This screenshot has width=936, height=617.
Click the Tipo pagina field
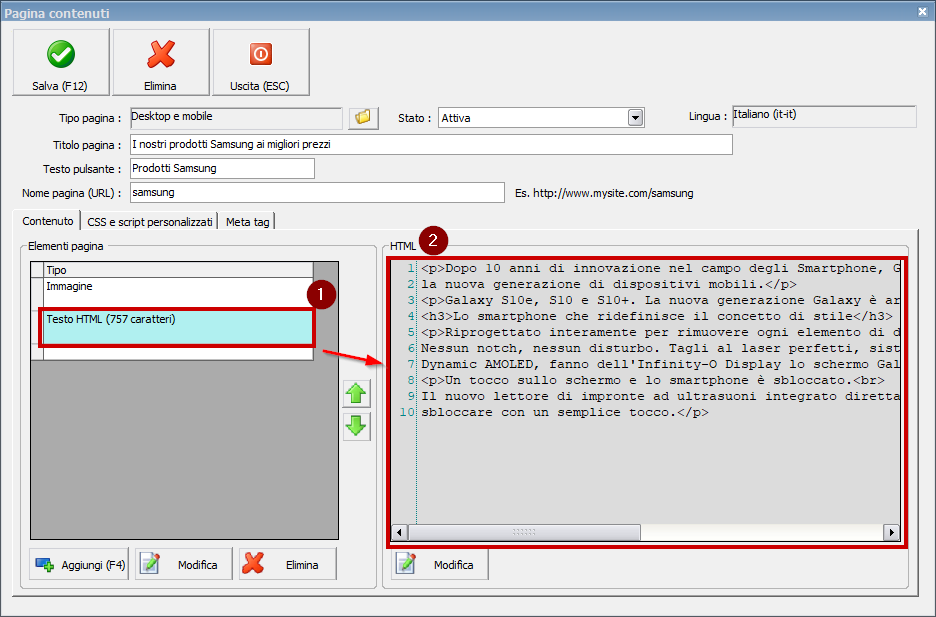236,118
